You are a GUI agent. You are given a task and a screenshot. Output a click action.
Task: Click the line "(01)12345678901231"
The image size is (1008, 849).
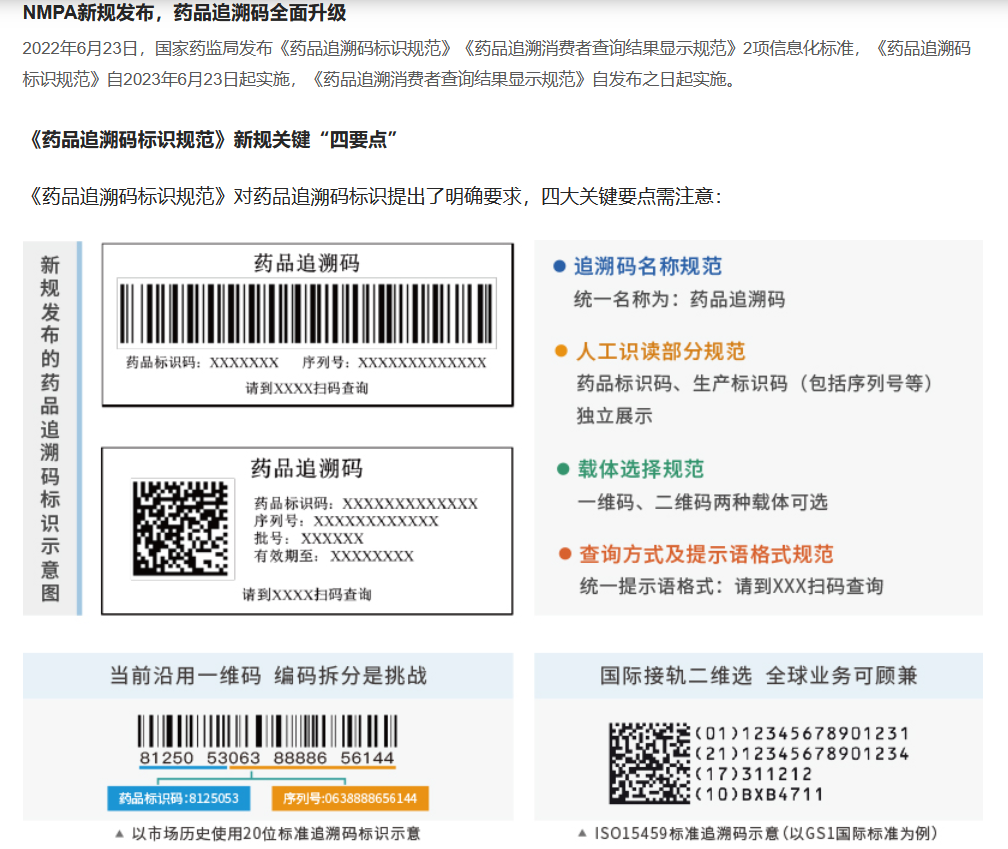(x=802, y=733)
